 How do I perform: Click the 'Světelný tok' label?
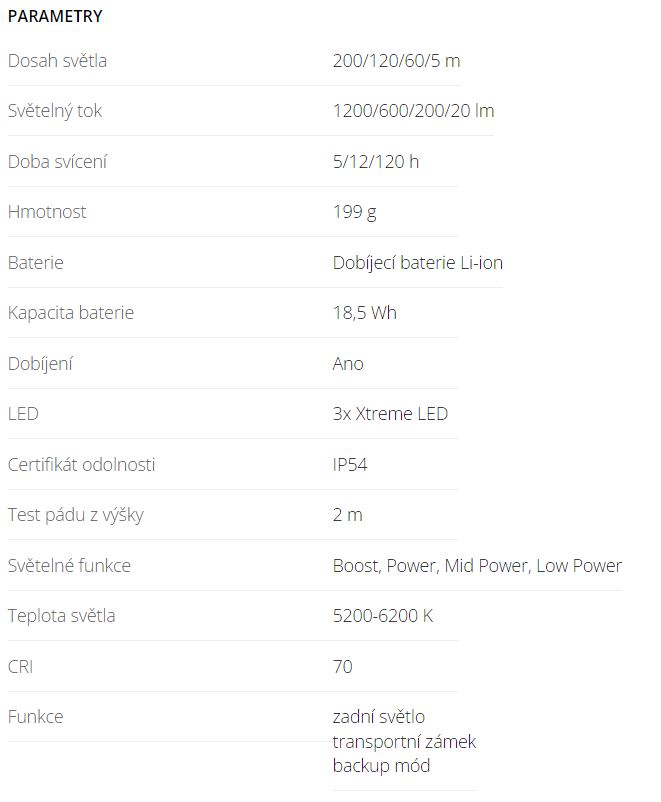pyautogui.click(x=55, y=111)
